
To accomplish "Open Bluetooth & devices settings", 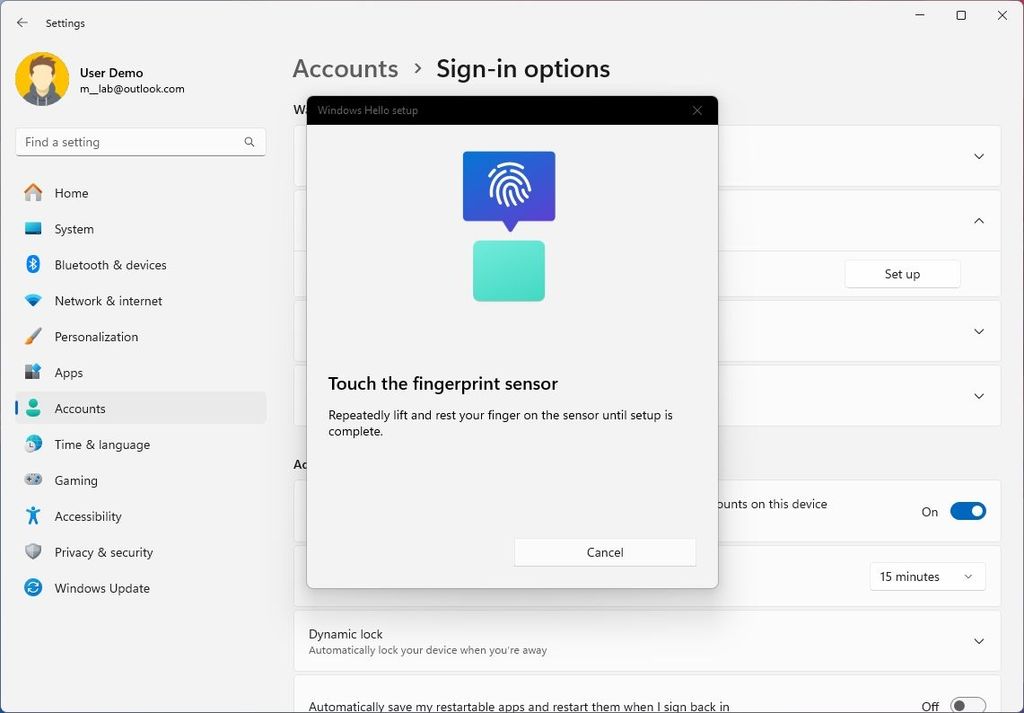I will [x=110, y=264].
